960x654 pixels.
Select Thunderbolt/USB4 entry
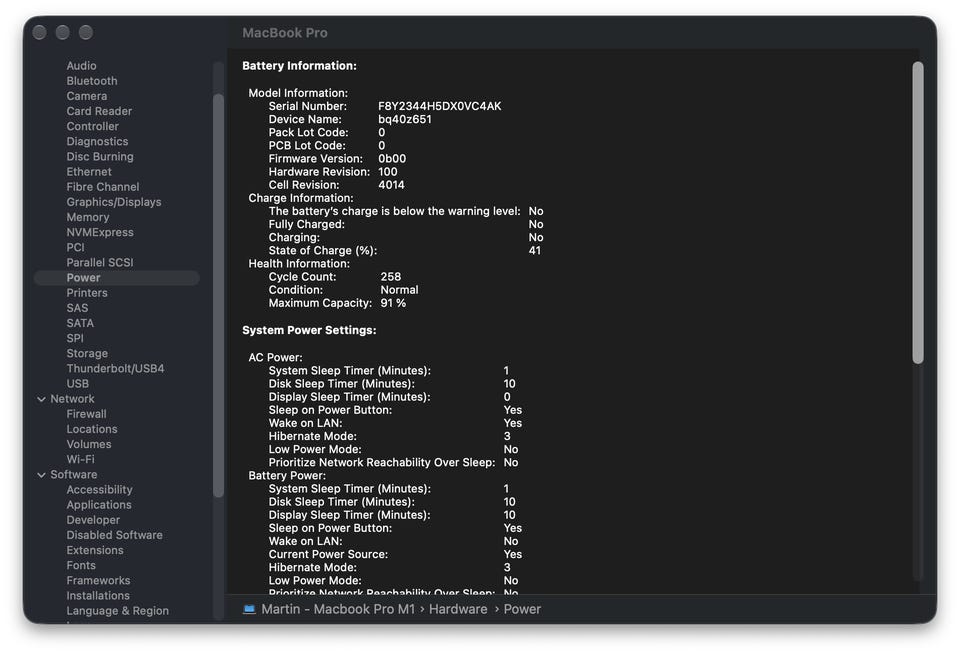pyautogui.click(x=115, y=369)
